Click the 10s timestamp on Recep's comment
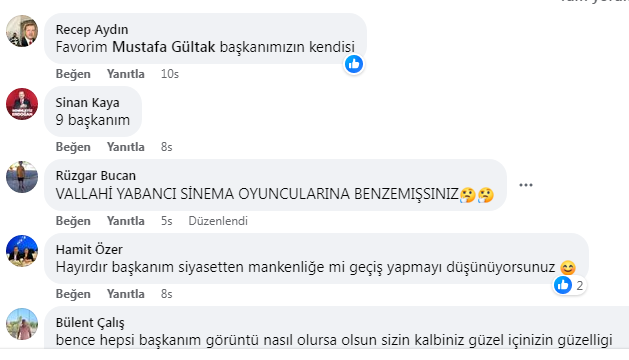Screen dimensions: 629x360 [x=170, y=74]
